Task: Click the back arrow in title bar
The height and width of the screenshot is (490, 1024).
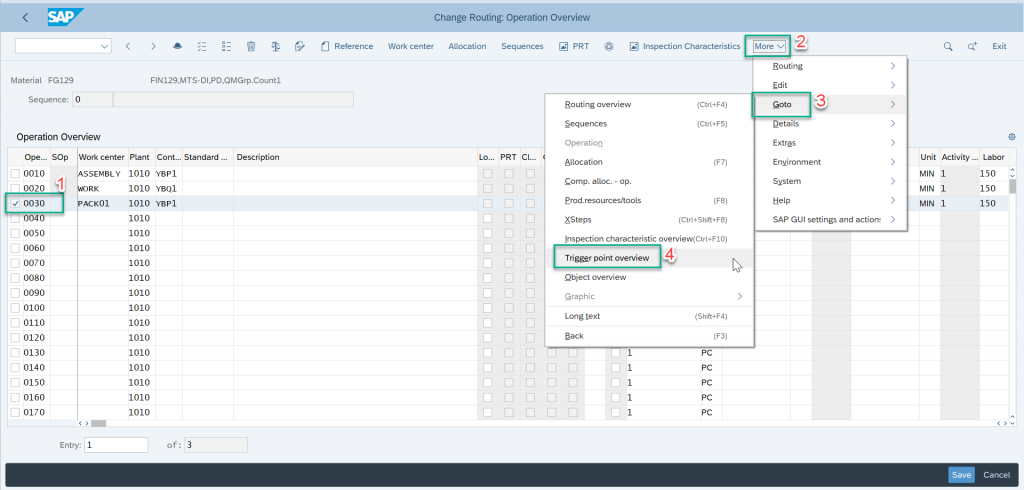Action: pos(25,18)
